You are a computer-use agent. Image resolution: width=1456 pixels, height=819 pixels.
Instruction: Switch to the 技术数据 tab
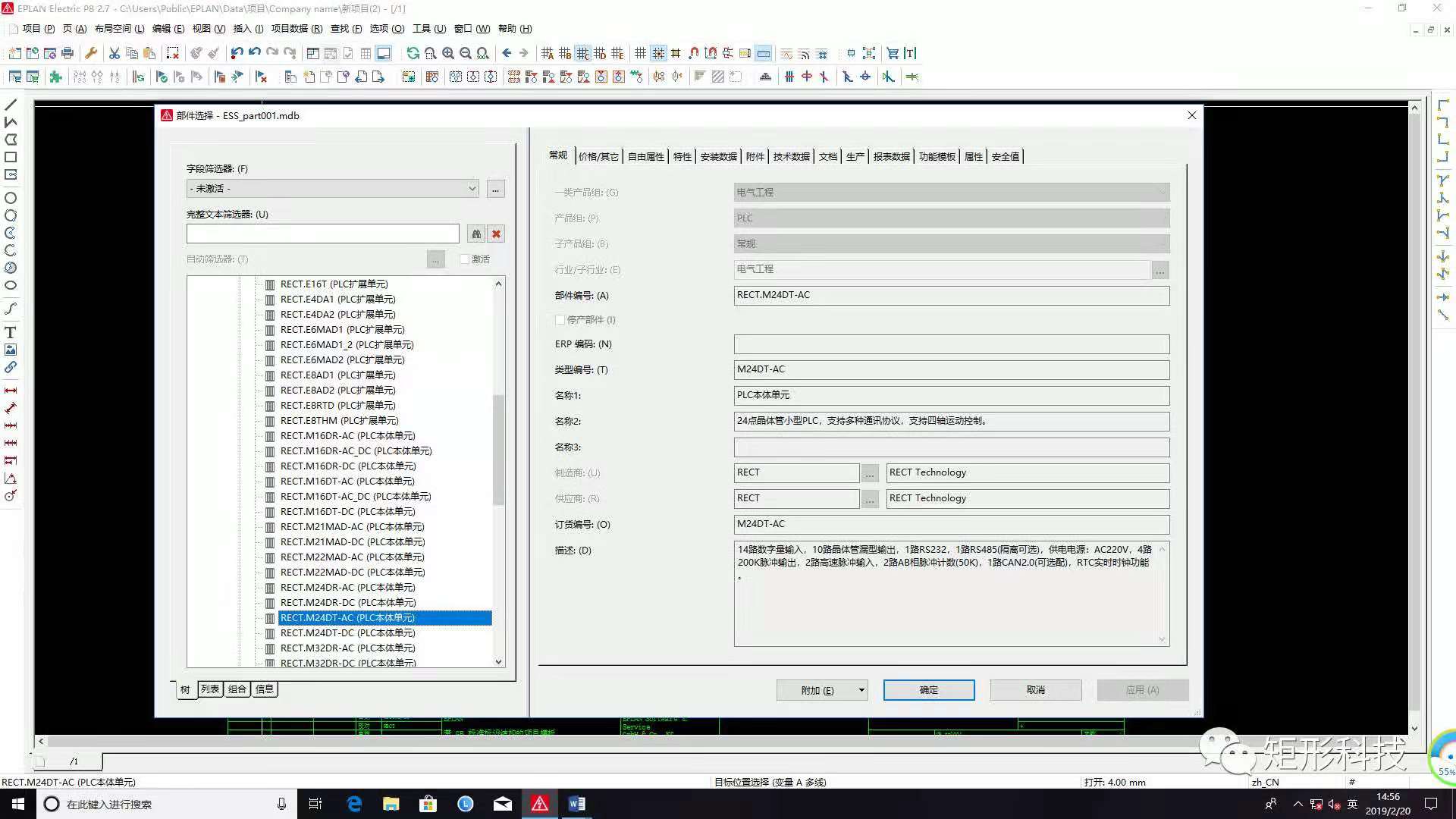(791, 157)
